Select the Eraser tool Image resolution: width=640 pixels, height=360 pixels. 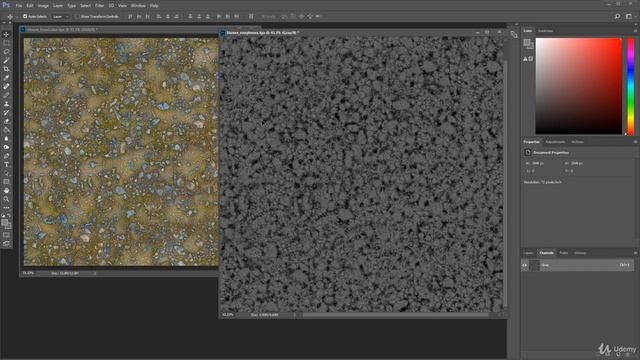6,121
